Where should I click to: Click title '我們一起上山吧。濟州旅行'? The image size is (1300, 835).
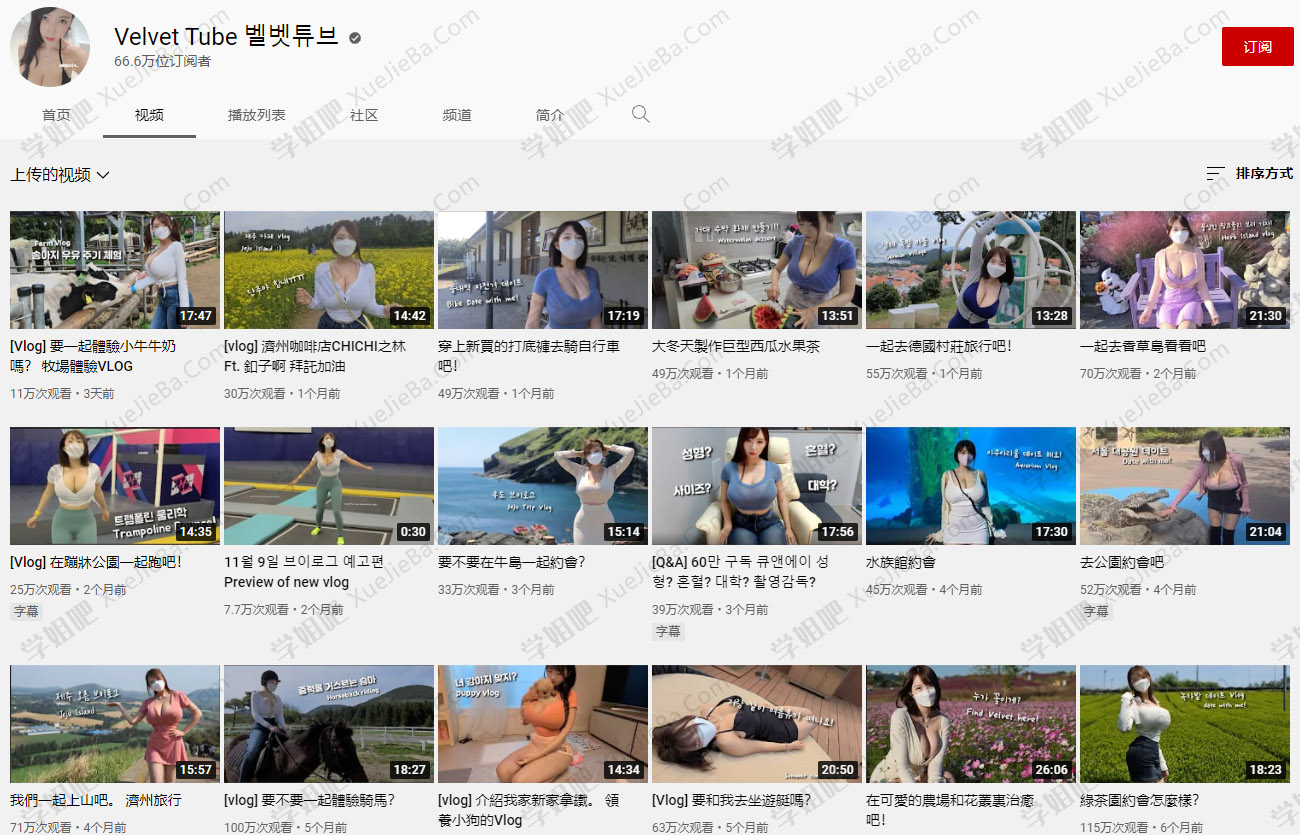(x=96, y=800)
